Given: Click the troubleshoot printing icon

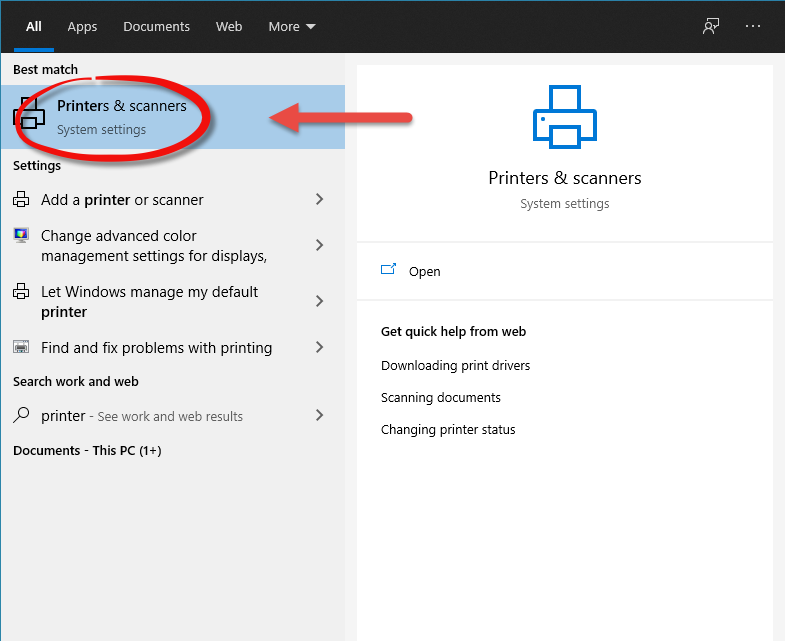Looking at the screenshot, I should tap(21, 347).
